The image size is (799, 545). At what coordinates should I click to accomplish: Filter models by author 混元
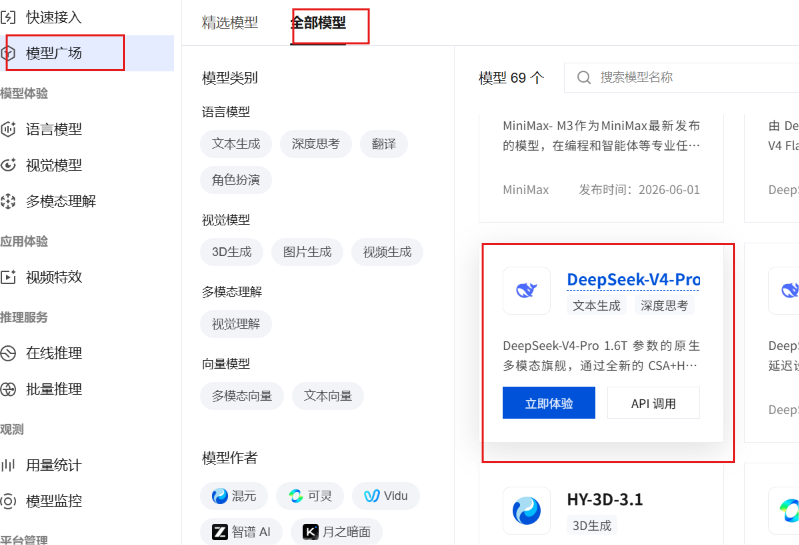click(x=234, y=496)
